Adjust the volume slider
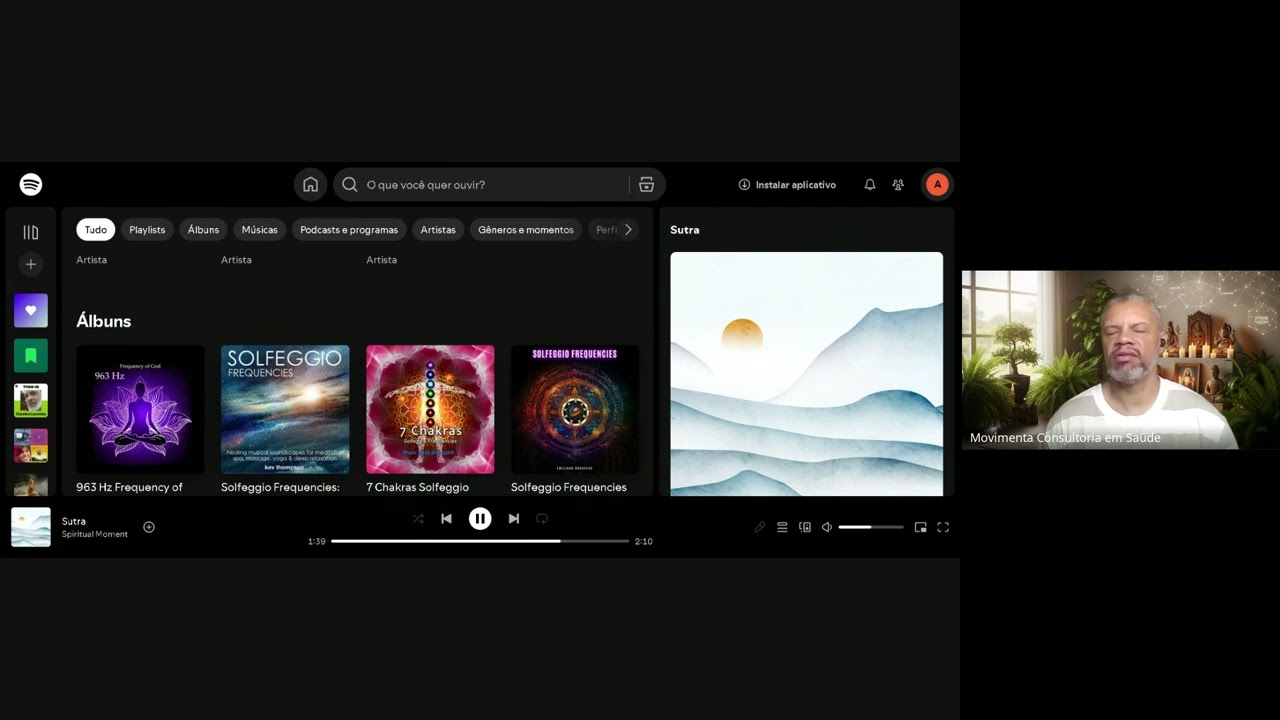This screenshot has height=720, width=1280. tap(871, 527)
